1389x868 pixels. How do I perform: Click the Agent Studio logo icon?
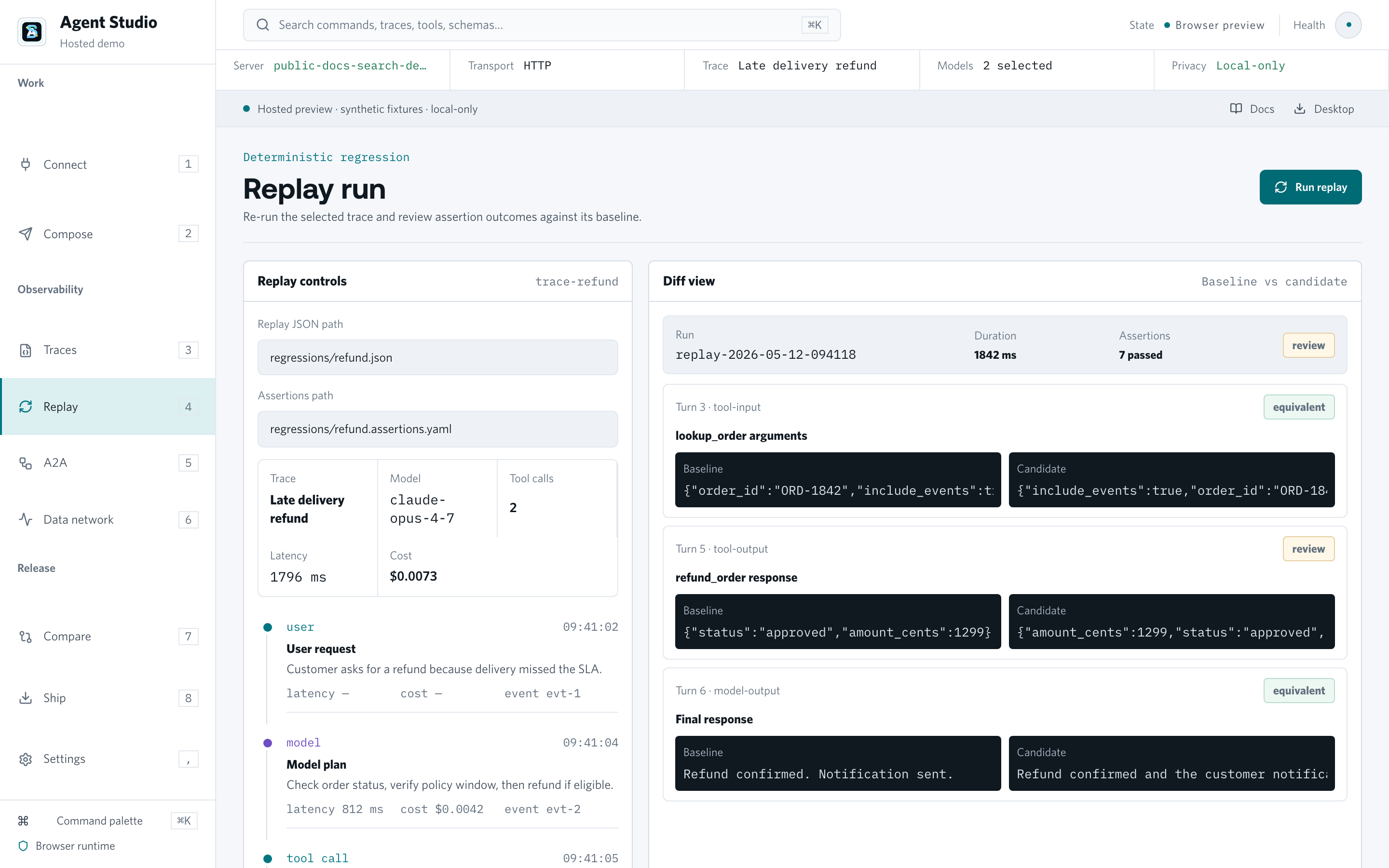pyautogui.click(x=31, y=31)
